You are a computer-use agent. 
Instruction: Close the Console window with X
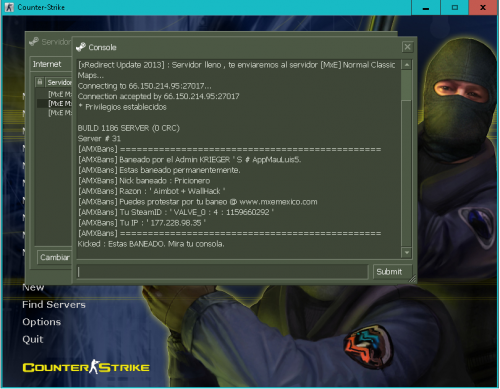pyautogui.click(x=407, y=47)
